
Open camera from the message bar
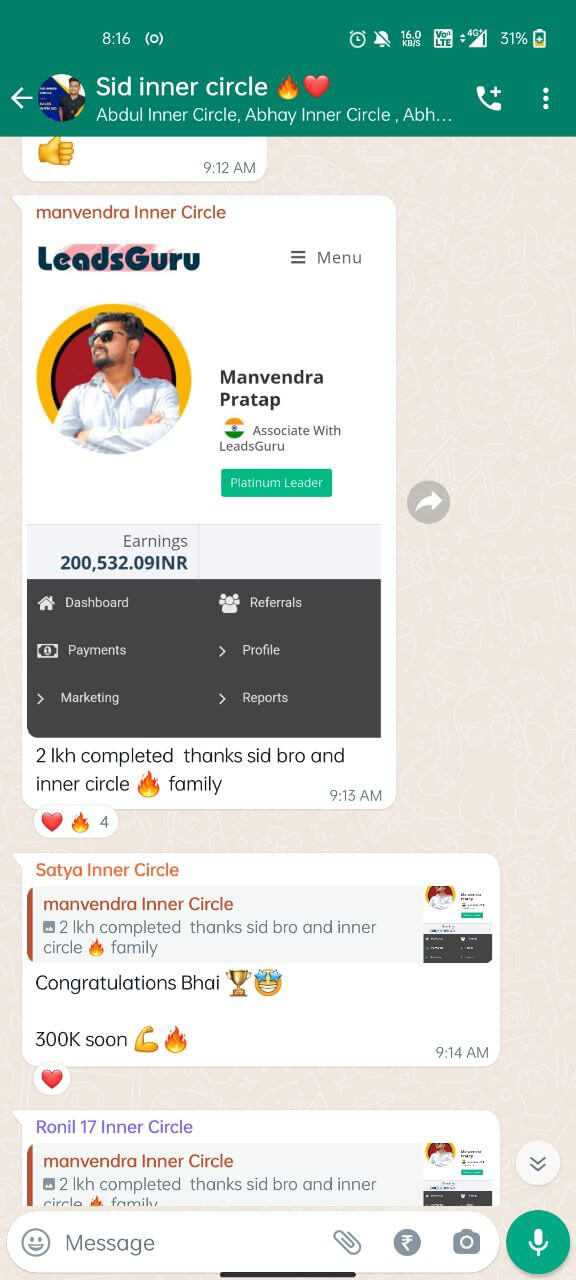click(466, 1243)
